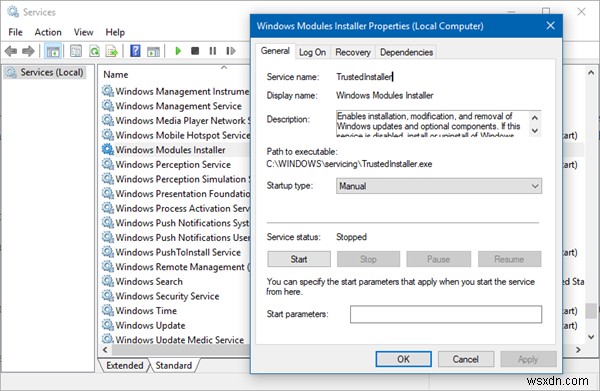Image resolution: width=600 pixels, height=391 pixels.
Task: Click gear icon beside Windows Management Service
Action: [x=108, y=106]
